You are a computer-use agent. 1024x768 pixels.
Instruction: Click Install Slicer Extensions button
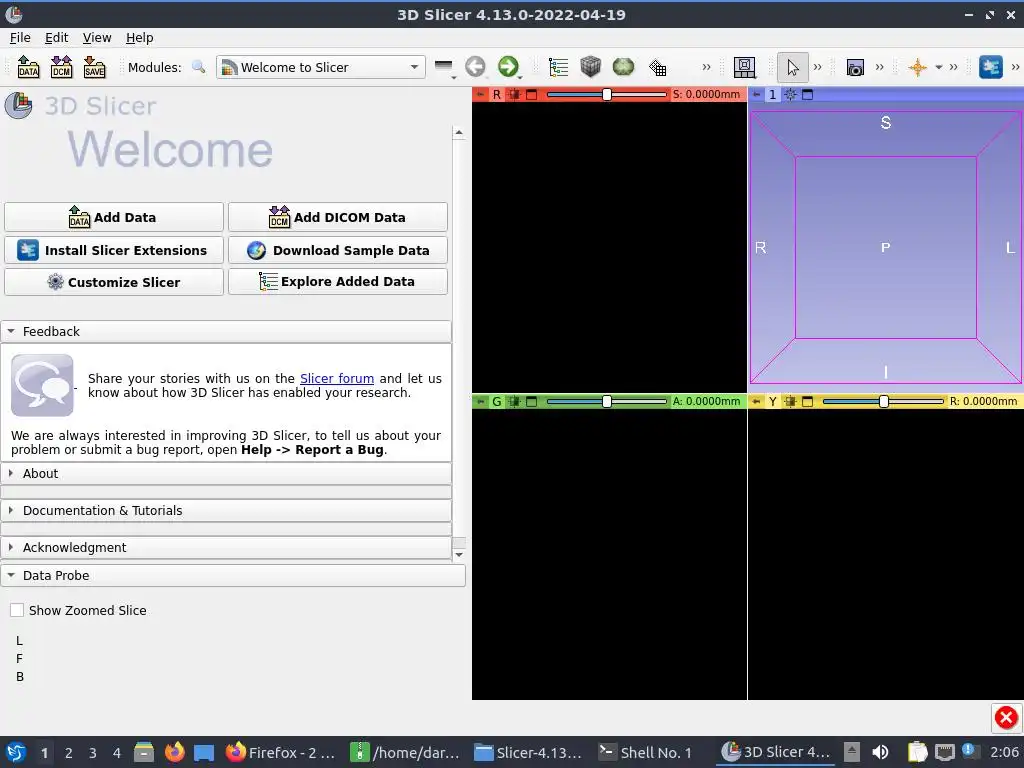[x=114, y=250]
